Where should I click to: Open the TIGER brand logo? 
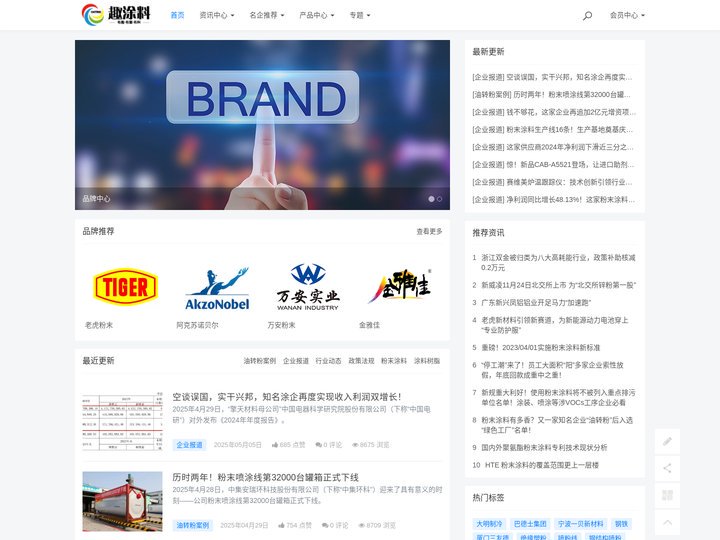pos(125,287)
